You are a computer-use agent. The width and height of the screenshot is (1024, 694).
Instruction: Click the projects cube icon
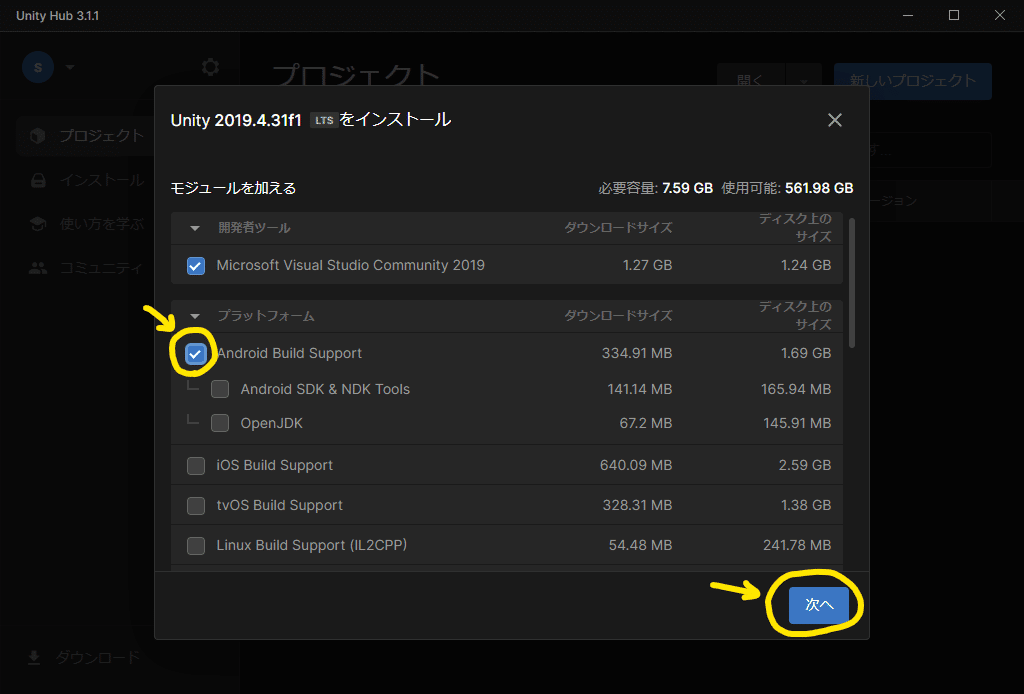[38, 135]
